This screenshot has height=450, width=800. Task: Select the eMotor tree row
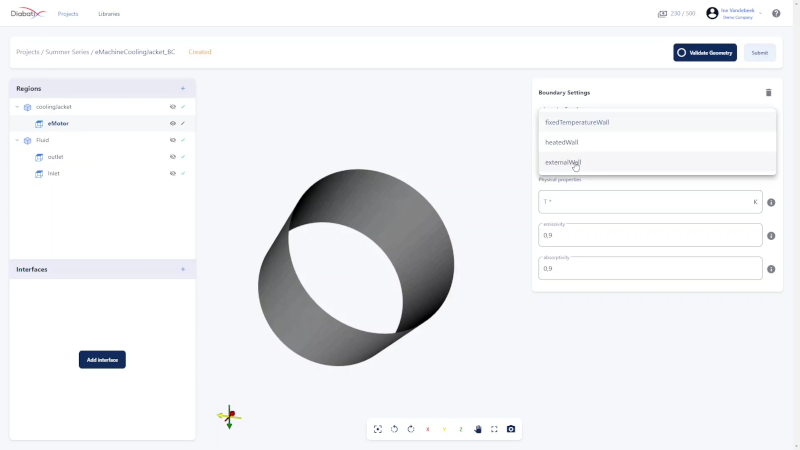(x=102, y=123)
